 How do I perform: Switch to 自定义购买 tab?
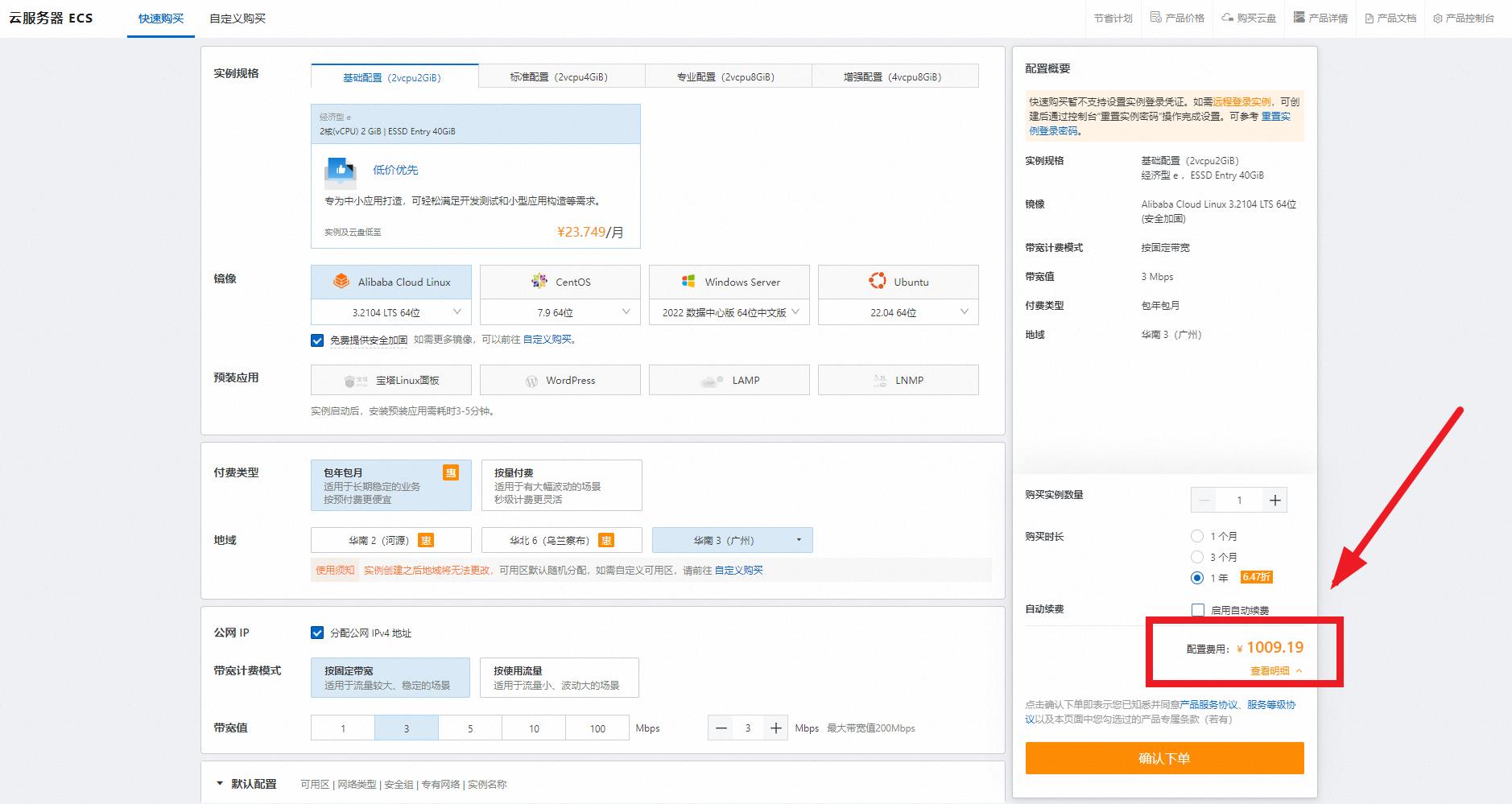click(238, 19)
